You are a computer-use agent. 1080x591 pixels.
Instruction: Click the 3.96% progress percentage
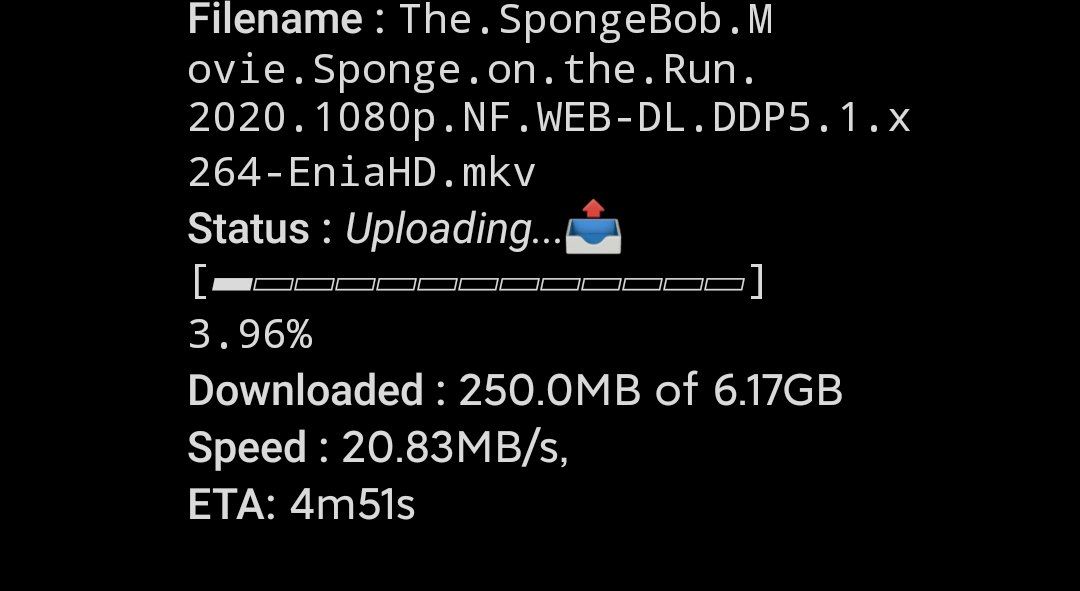point(250,335)
